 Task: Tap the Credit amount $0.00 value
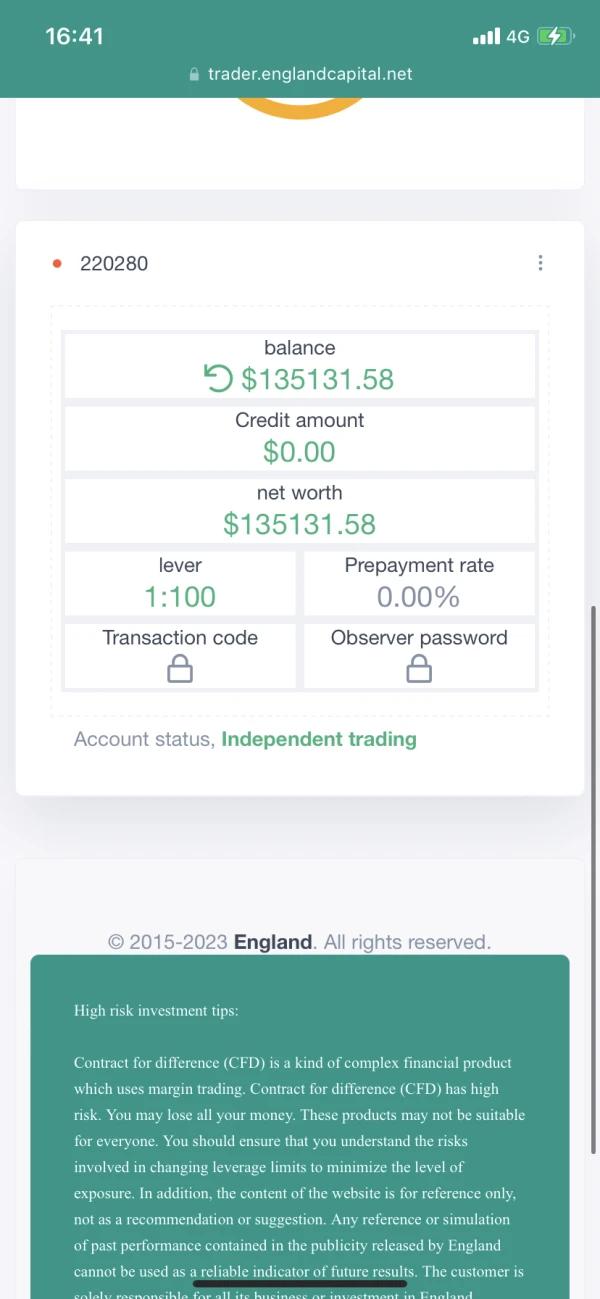click(299, 452)
